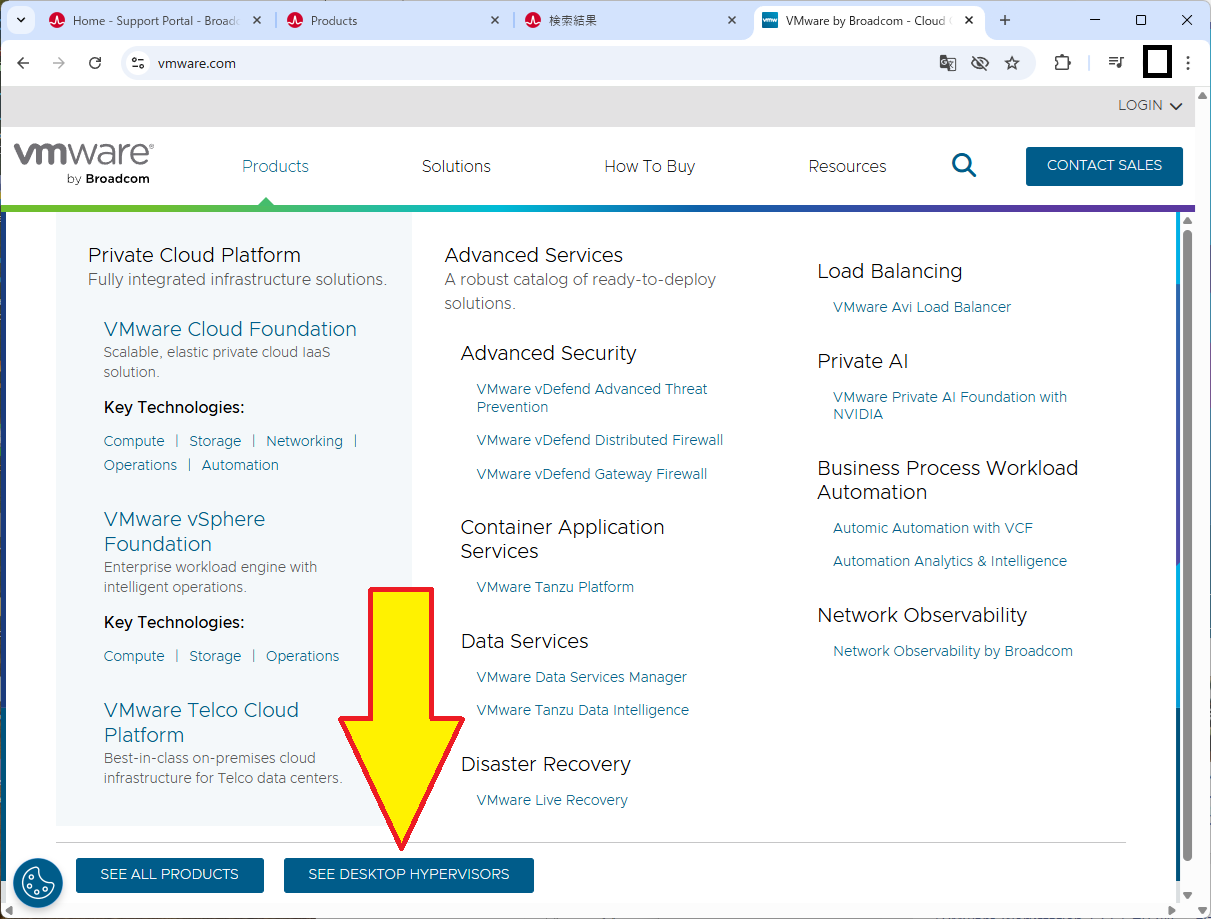The height and width of the screenshot is (919, 1211).
Task: Open the How To Buy menu
Action: 649,166
